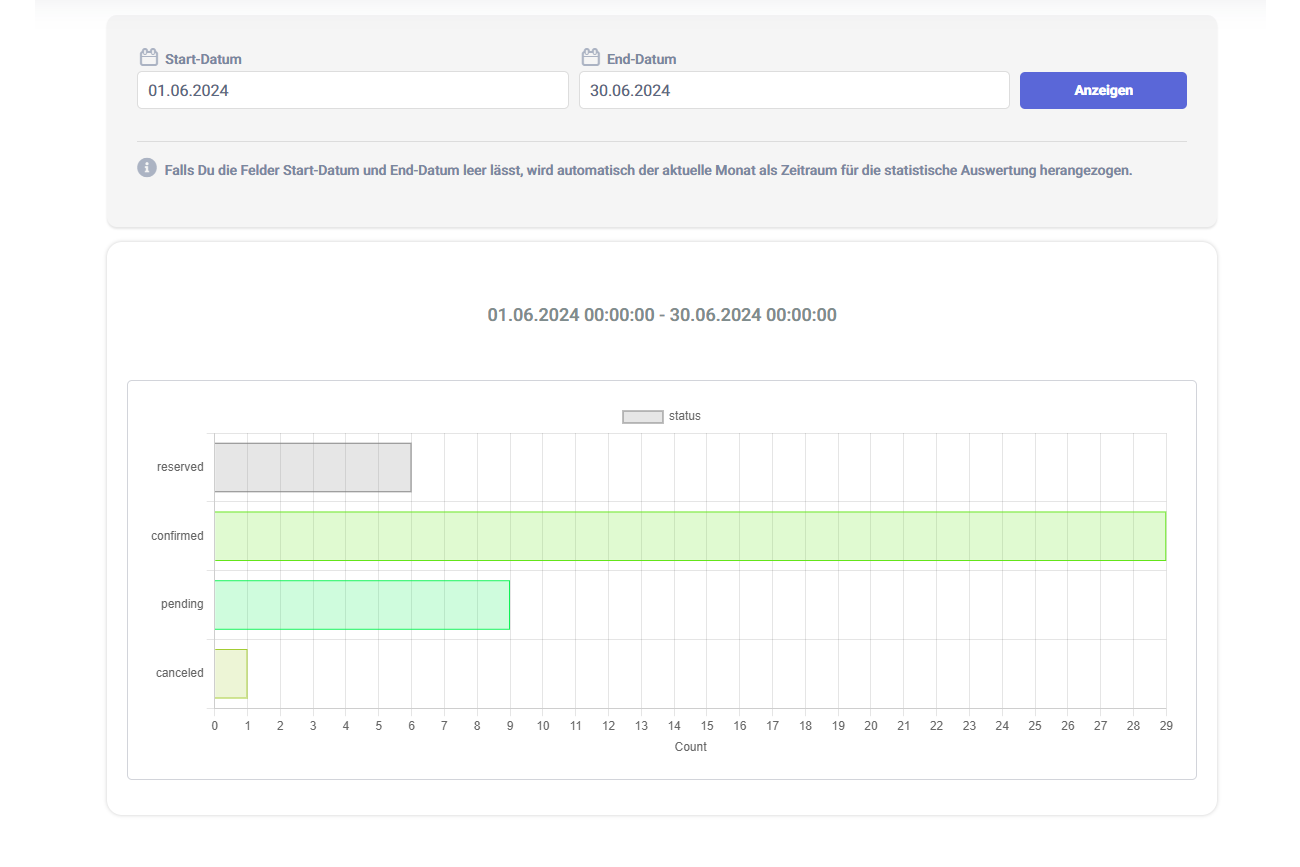1300x867 pixels.
Task: Toggle the status legend swatch
Action: (x=643, y=417)
